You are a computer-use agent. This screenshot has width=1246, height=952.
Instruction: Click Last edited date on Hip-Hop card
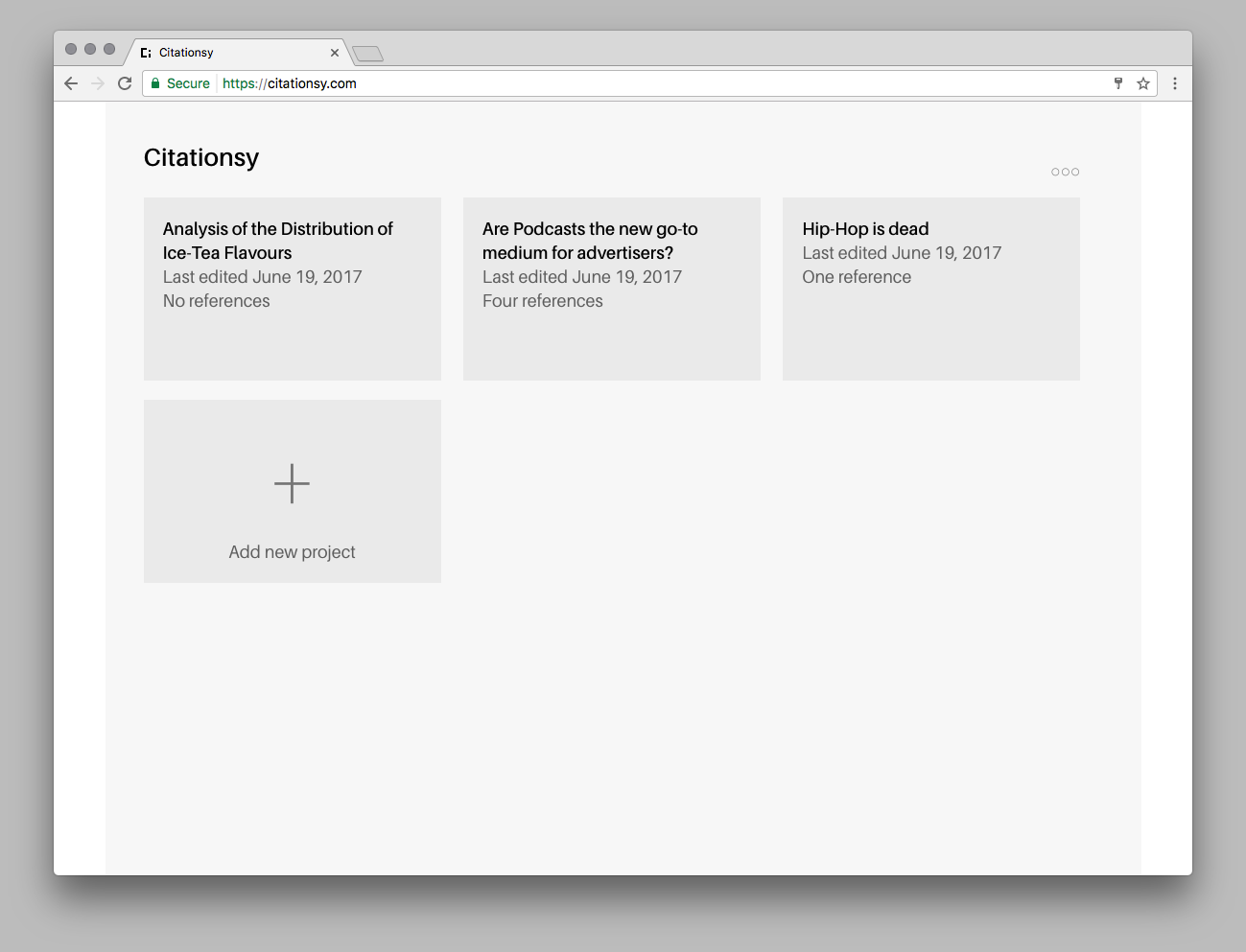click(x=902, y=253)
